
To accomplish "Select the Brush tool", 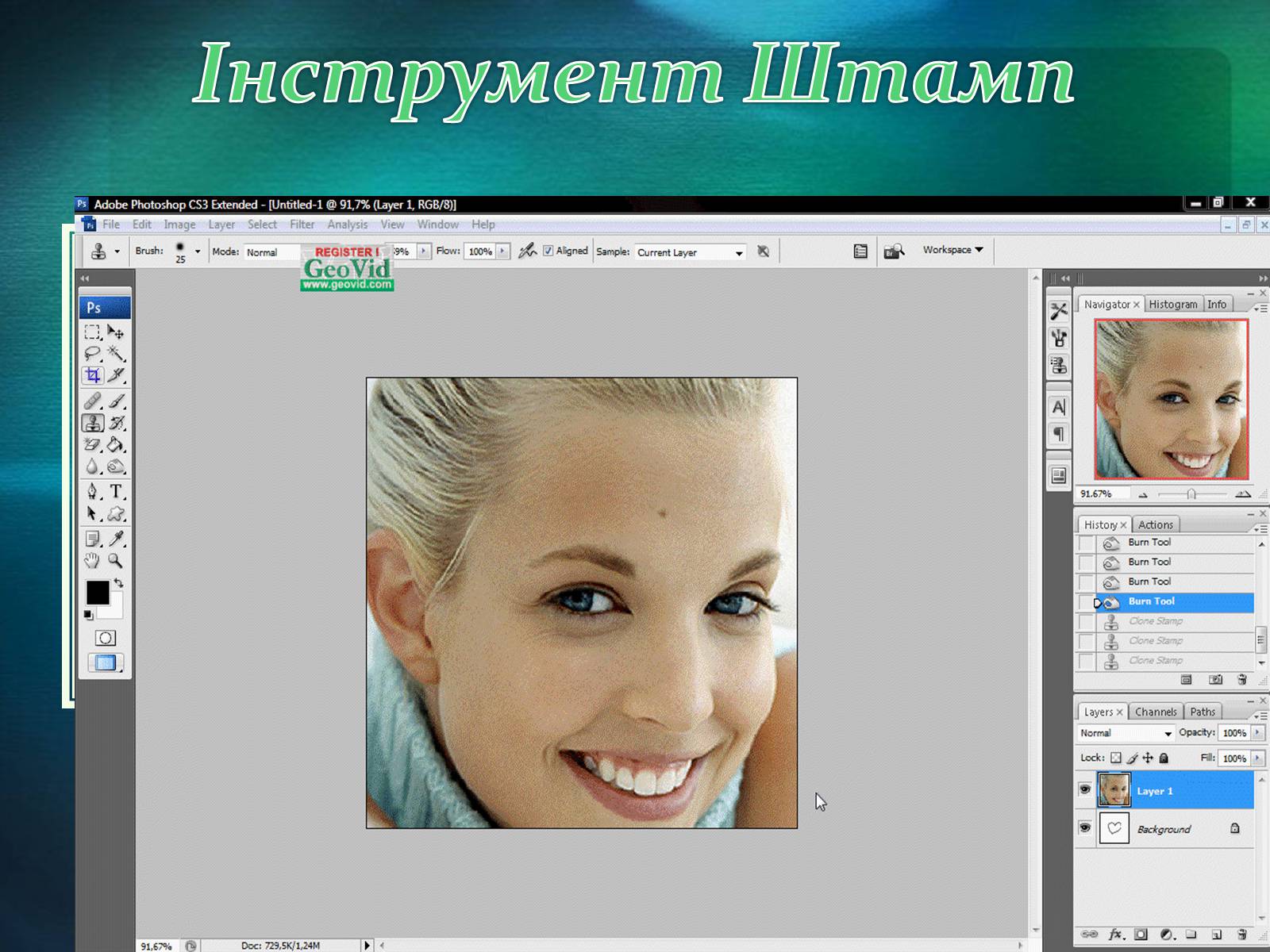I will [116, 401].
